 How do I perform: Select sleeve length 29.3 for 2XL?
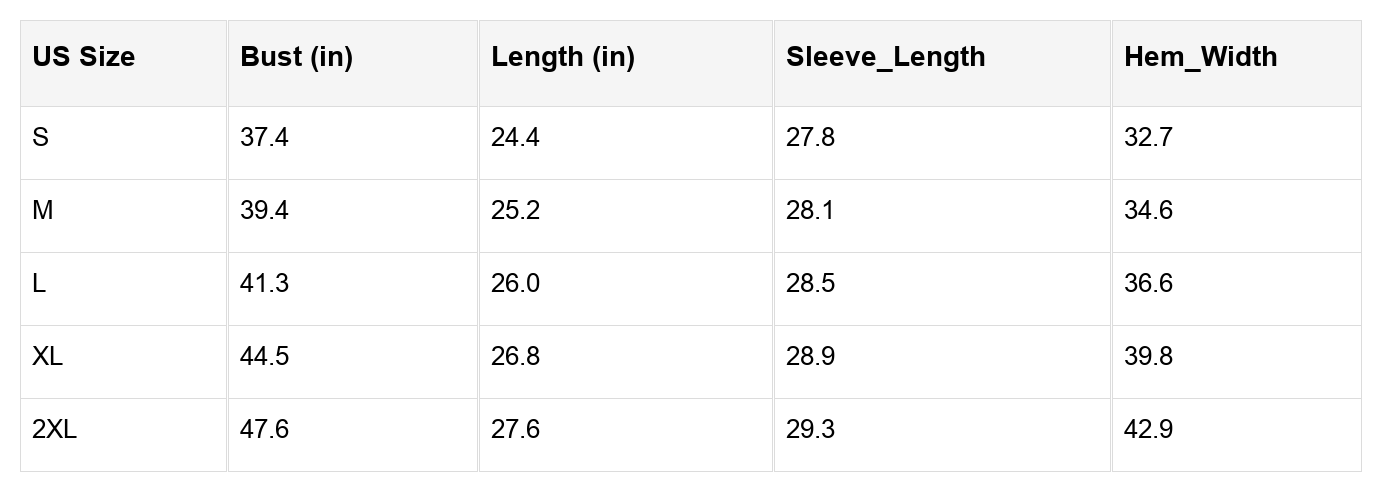pyautogui.click(x=810, y=429)
